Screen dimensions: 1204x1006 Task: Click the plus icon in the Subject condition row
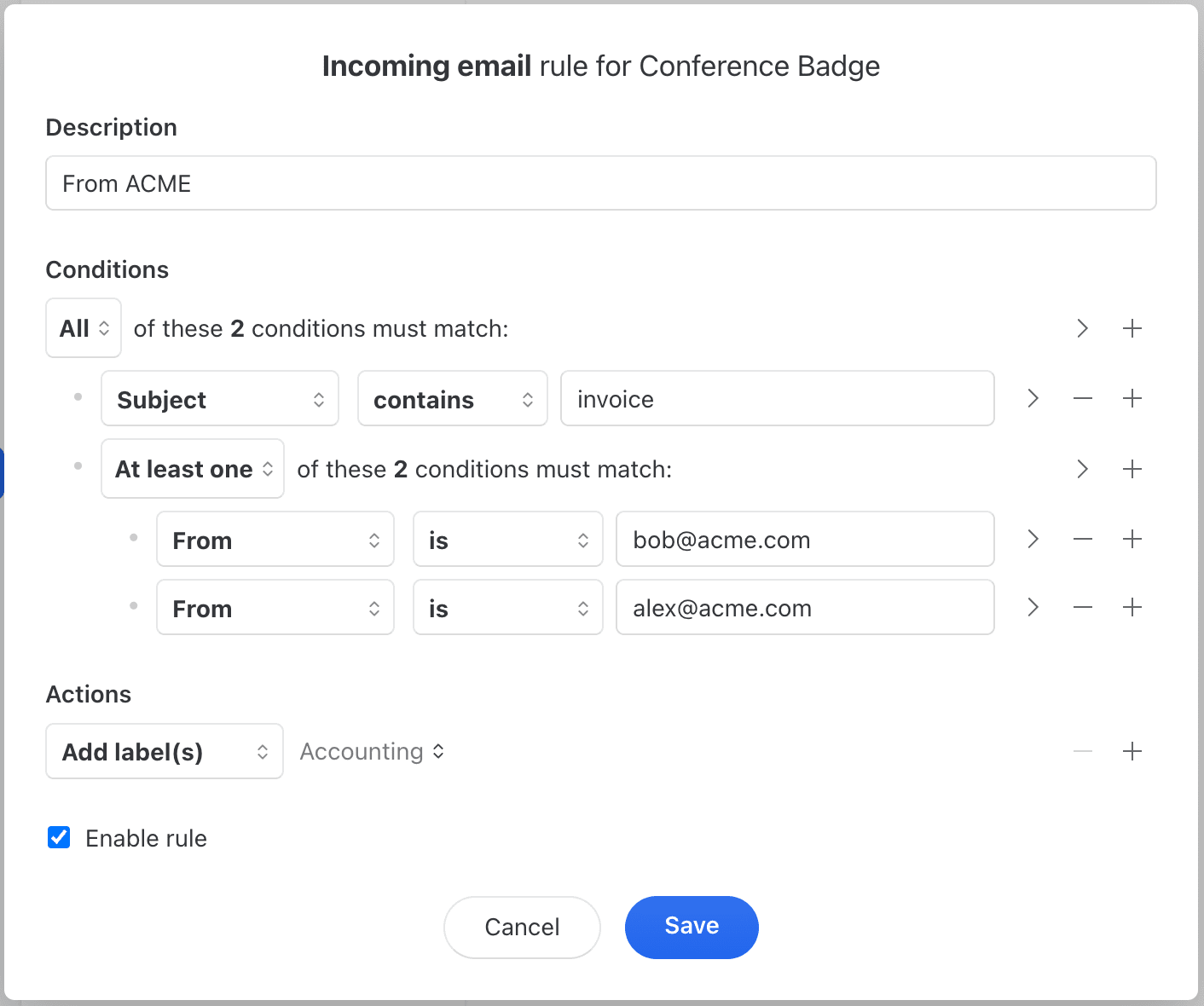click(1132, 398)
